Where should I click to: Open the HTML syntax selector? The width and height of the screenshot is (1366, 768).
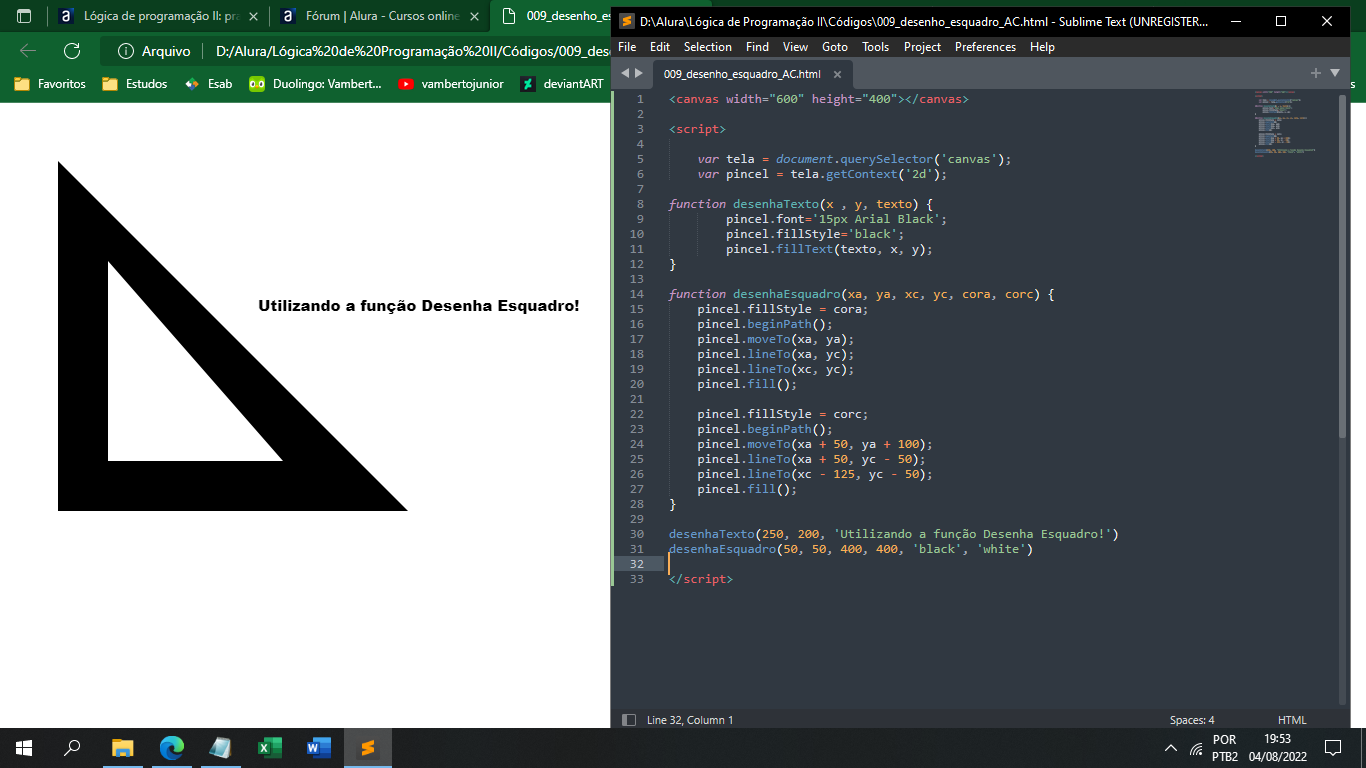[1292, 720]
